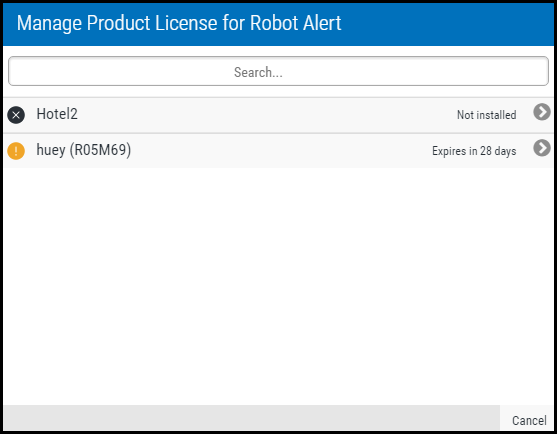
Task: Select the Hotel2 system name
Action: (57, 114)
